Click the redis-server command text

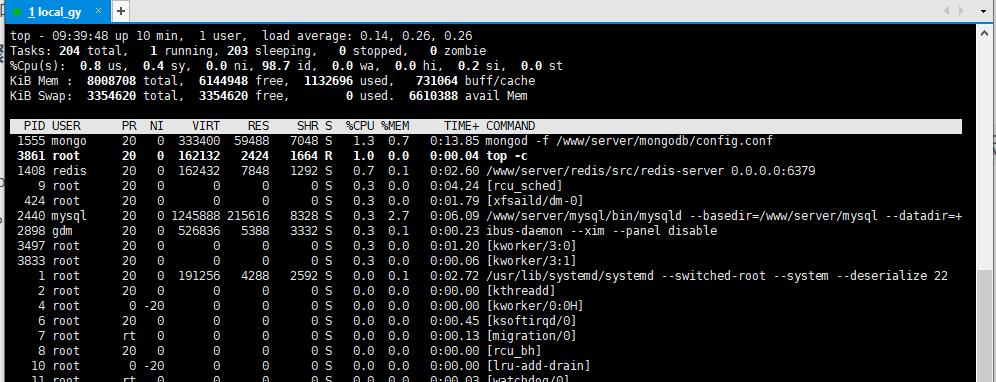(x=650, y=171)
